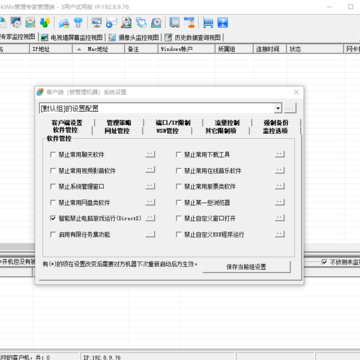The width and height of the screenshot is (360, 360).
Task: Open the user group (people) toolbar icon
Action: (45, 23)
